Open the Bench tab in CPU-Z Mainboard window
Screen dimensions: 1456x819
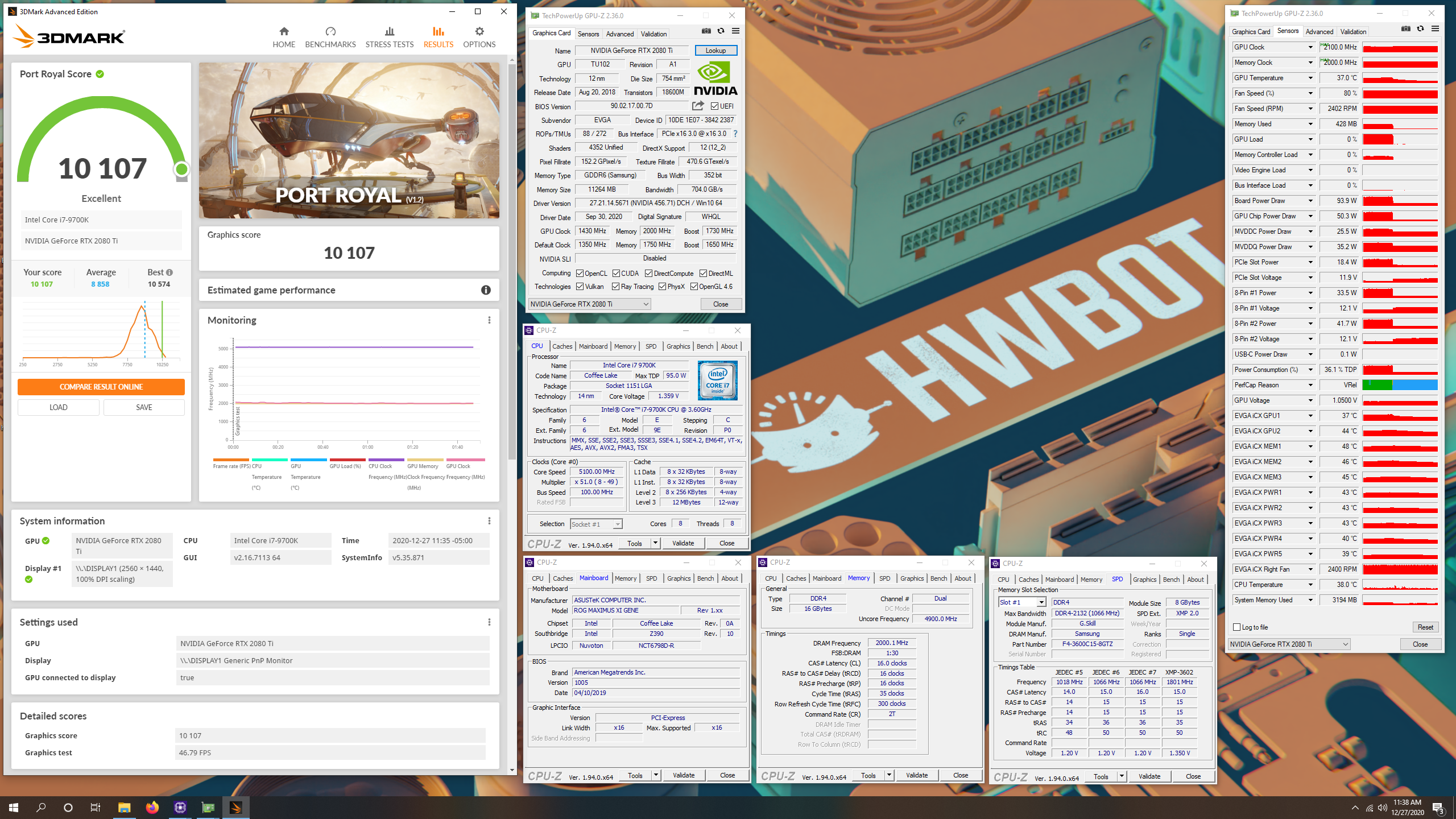[705, 578]
